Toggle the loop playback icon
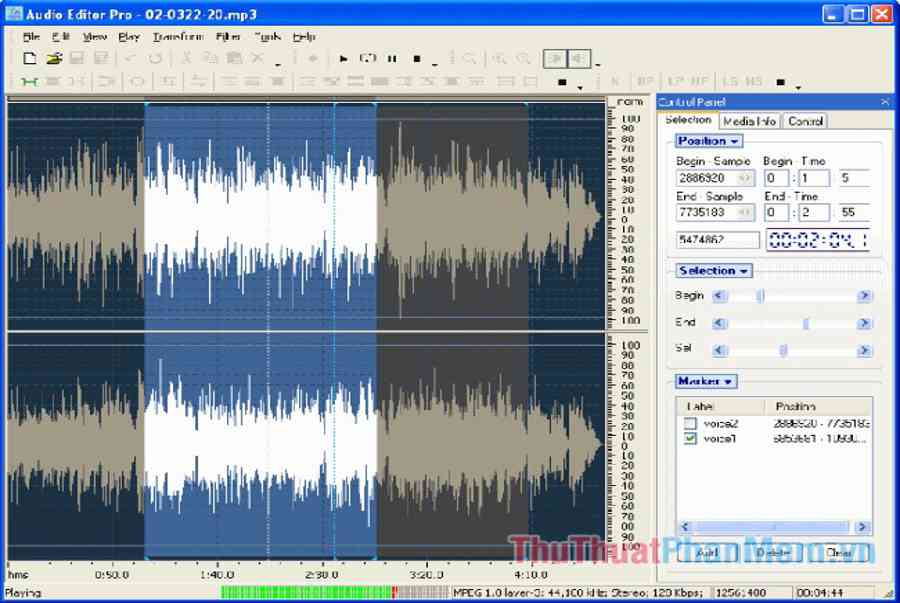Viewport: 900px width, 603px height. pos(367,59)
